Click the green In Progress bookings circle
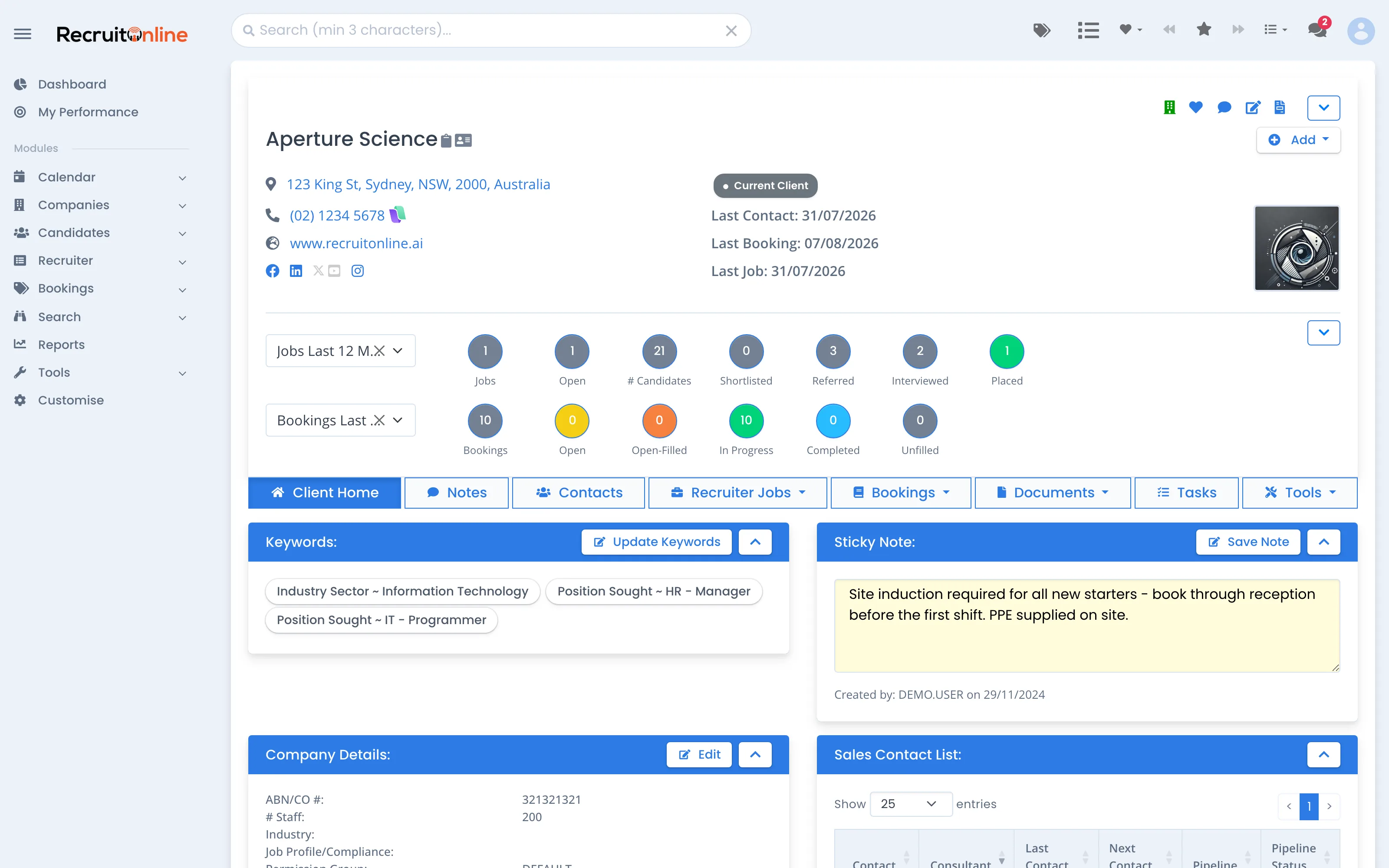The height and width of the screenshot is (868, 1389). tap(746, 420)
